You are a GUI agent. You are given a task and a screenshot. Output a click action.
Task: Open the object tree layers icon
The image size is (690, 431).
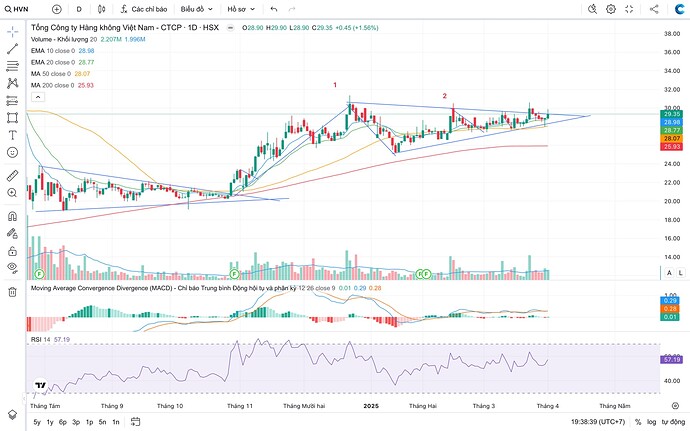point(12,414)
